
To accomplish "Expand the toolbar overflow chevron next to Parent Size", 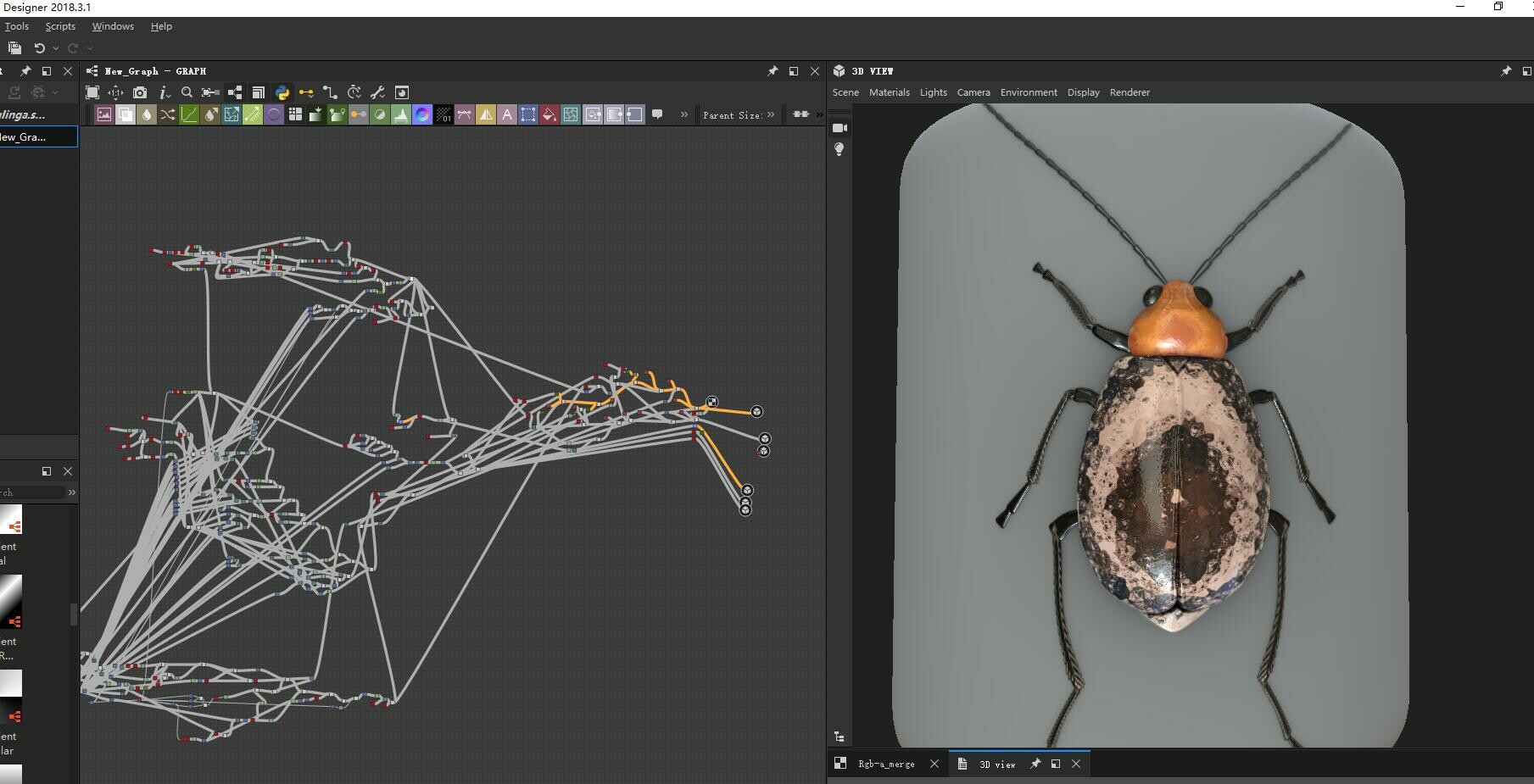I will (x=683, y=114).
